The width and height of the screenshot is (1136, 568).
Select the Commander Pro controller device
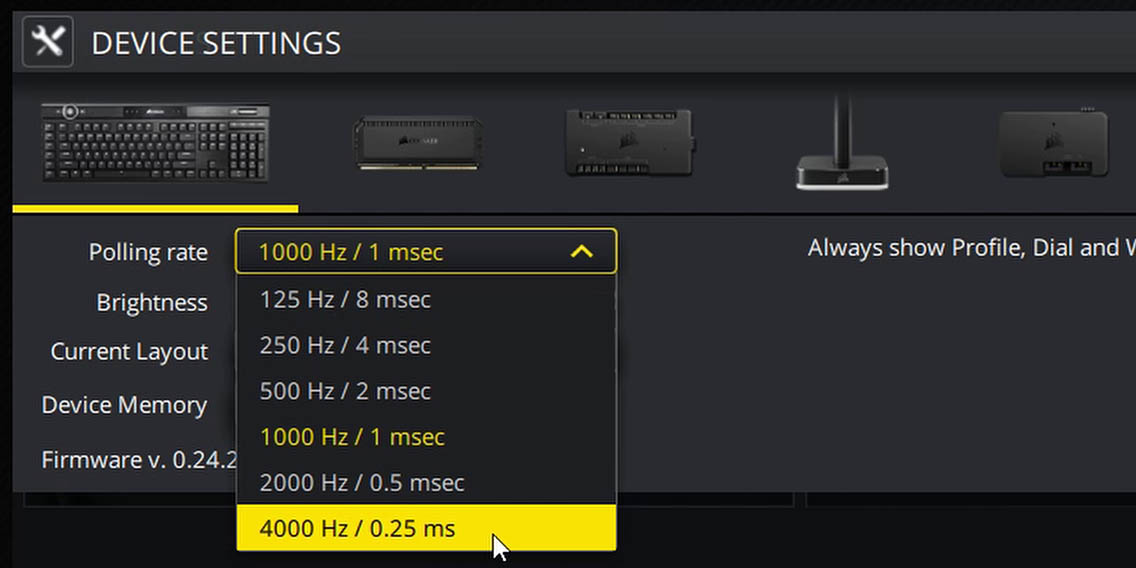click(x=629, y=142)
